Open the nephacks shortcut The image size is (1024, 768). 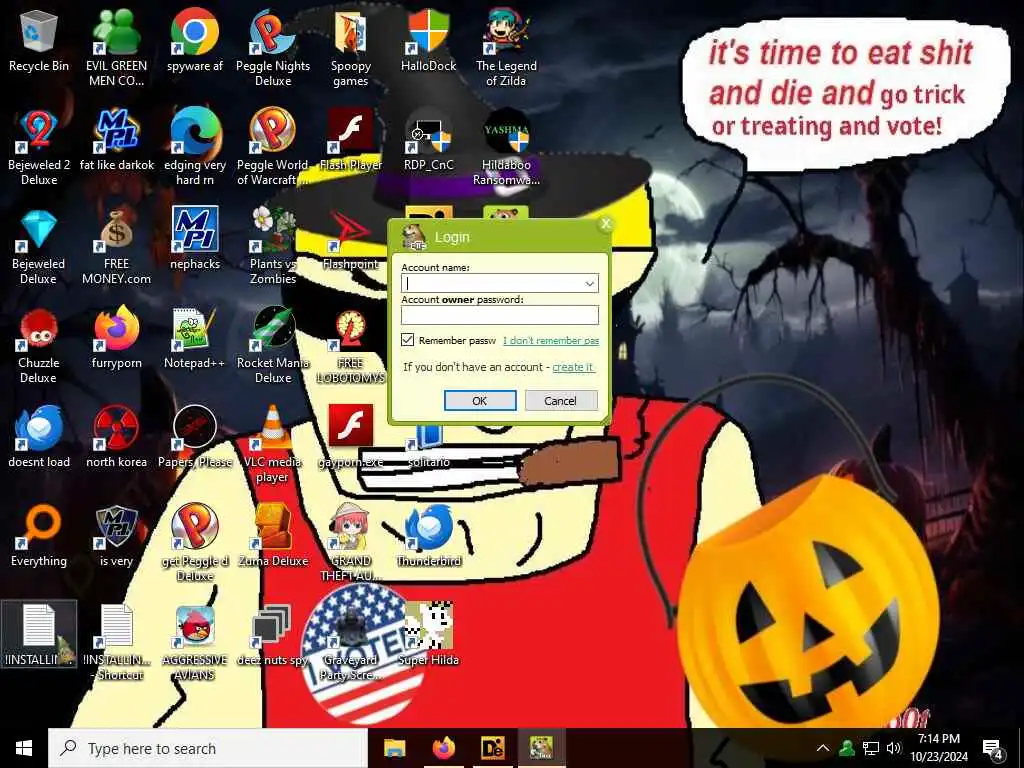tap(195, 238)
